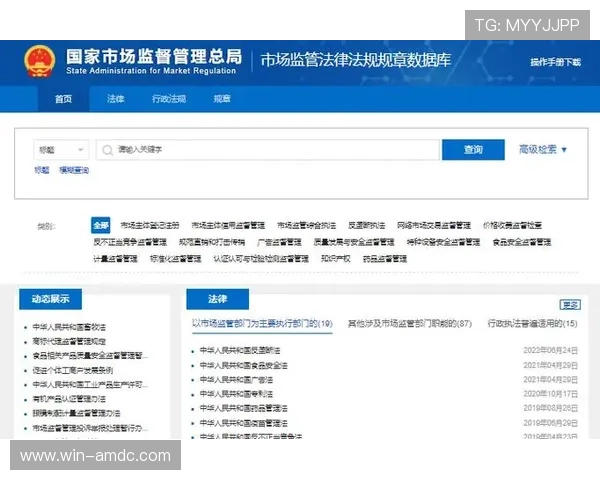Filter by 市场主体登记注册 category
This screenshot has width=600, height=480.
coord(150,225)
